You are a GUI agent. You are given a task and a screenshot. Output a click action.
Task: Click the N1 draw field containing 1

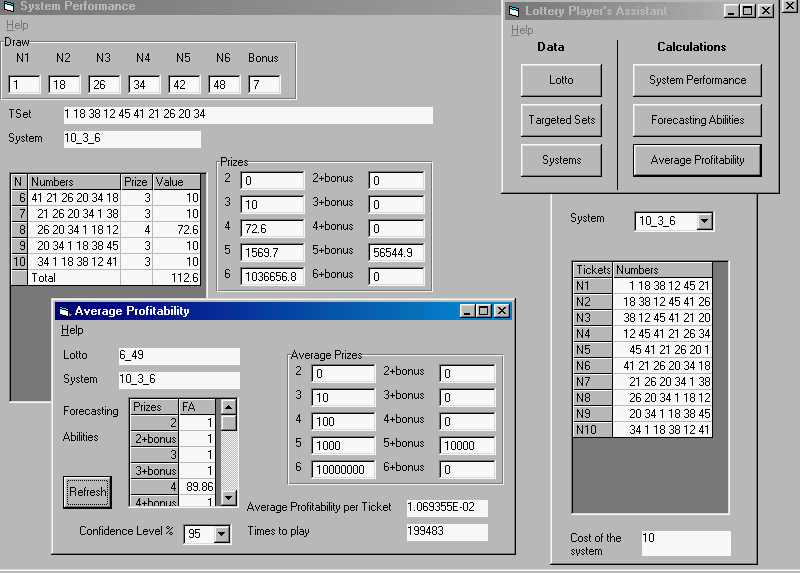coord(24,85)
